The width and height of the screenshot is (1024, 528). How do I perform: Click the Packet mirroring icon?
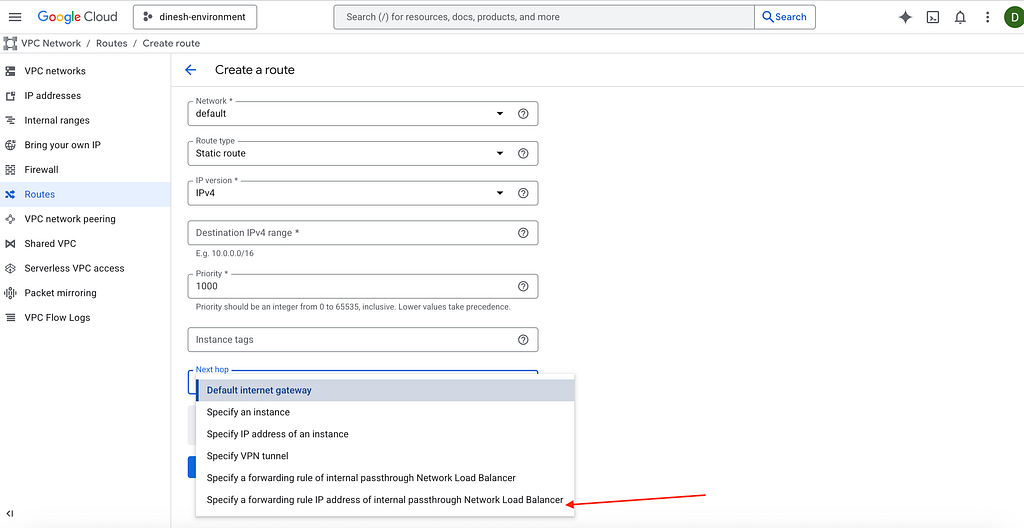point(10,293)
